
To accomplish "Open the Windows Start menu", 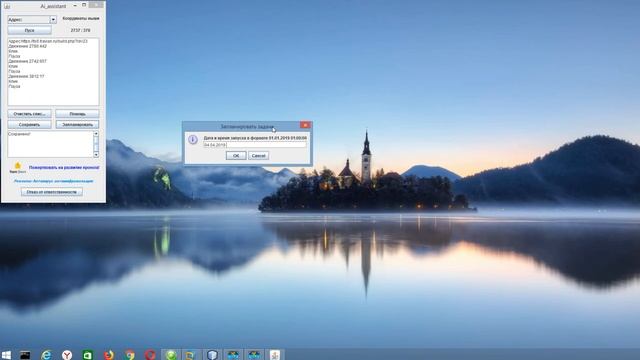I will [6, 355].
